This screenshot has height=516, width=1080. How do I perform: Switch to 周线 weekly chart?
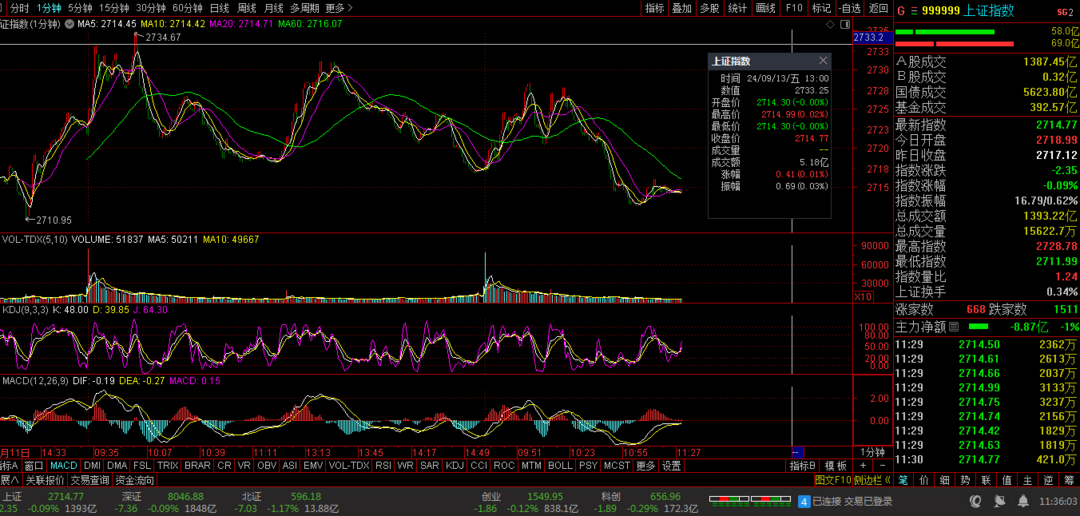click(247, 8)
